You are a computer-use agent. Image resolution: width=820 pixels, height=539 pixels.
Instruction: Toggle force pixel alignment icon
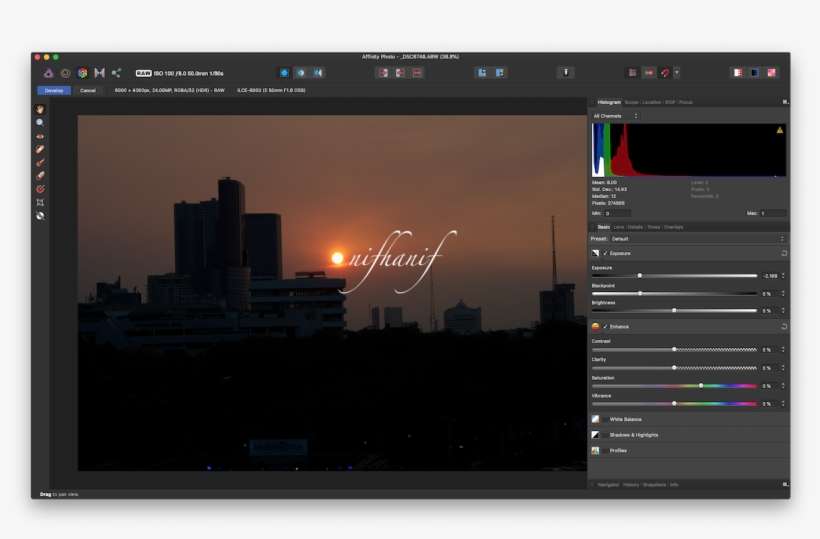point(632,73)
